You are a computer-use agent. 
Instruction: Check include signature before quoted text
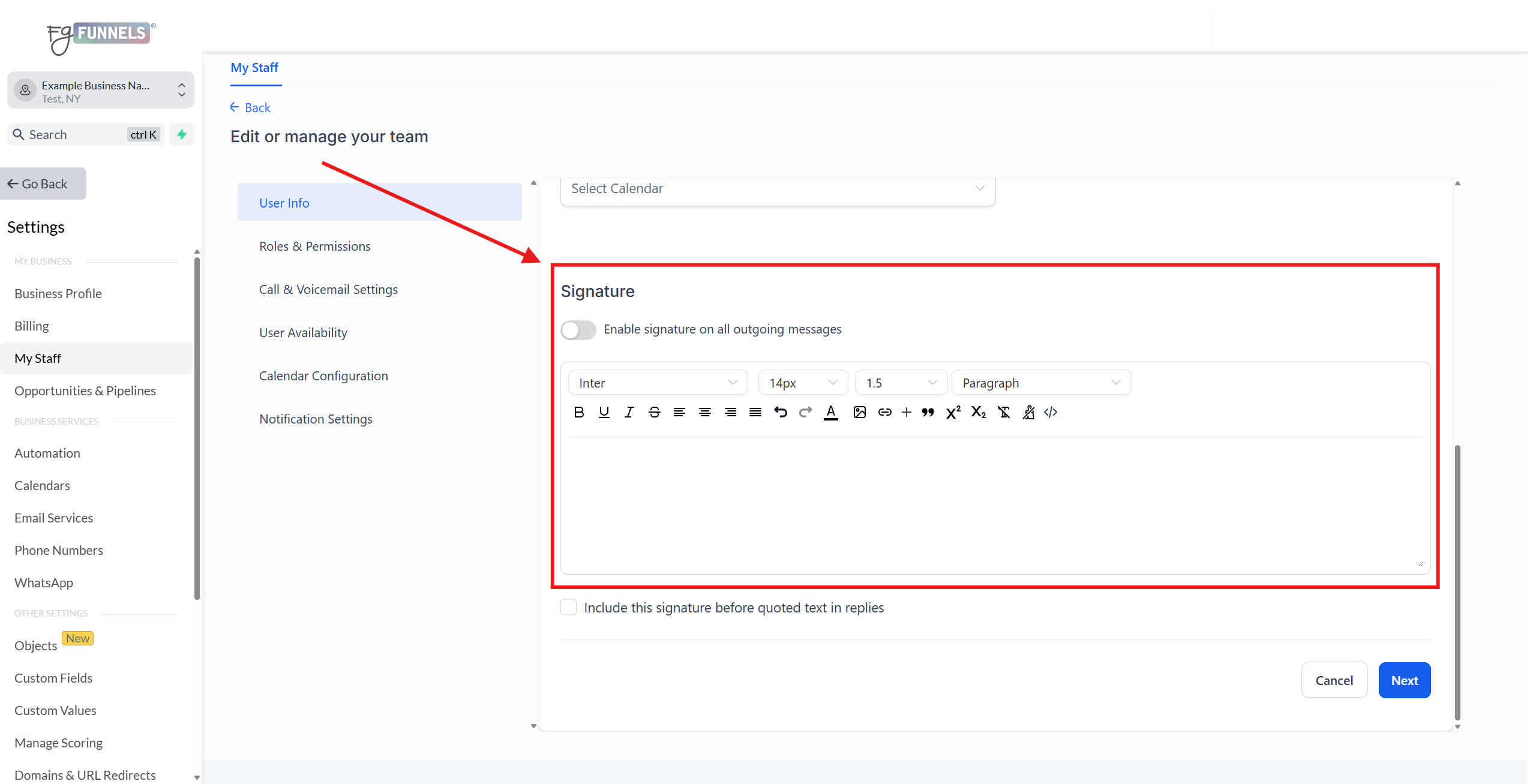(568, 607)
